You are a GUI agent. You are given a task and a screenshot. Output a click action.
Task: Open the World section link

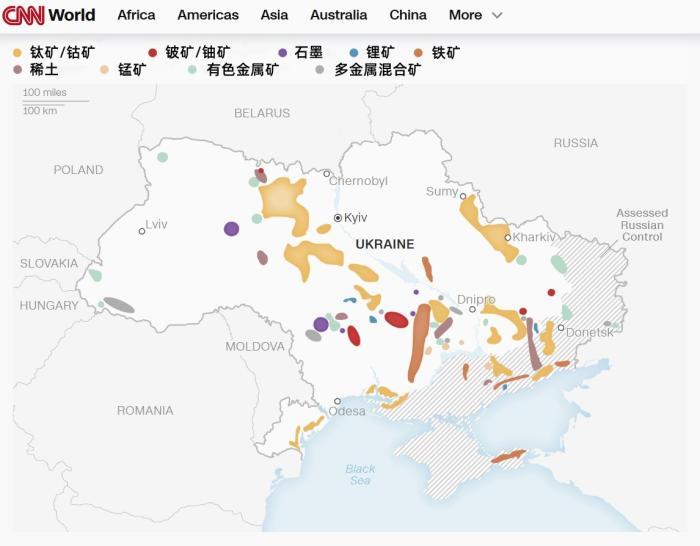coord(72,15)
